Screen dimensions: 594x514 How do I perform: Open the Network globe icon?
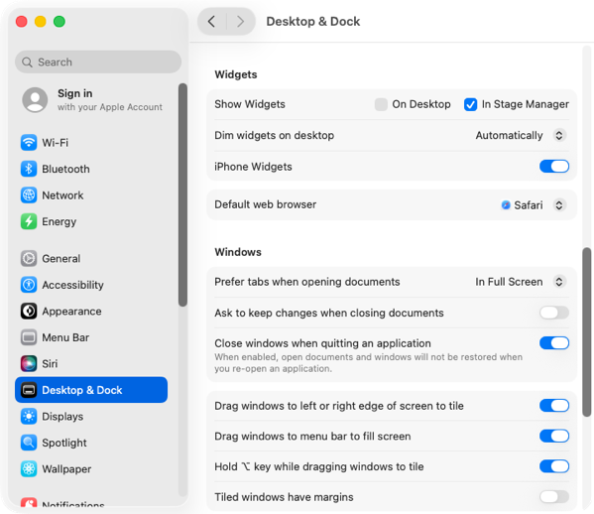click(29, 195)
